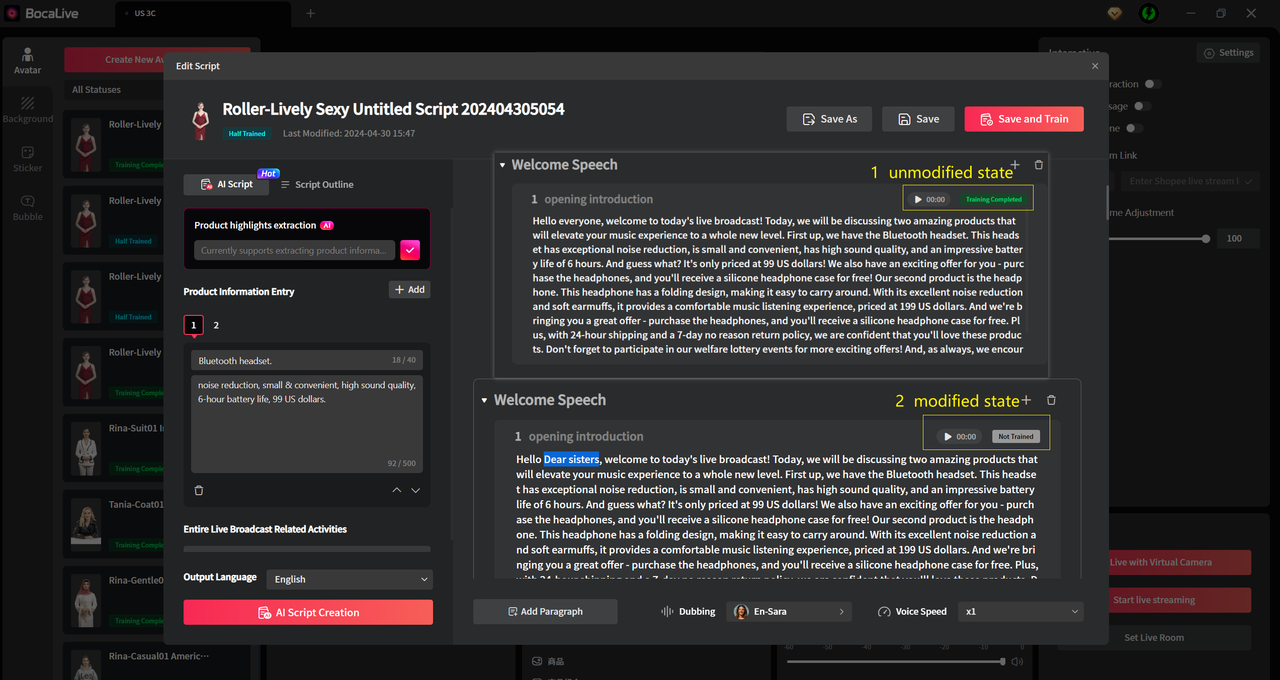Toggle the second Interactive switch in background panel
The image size is (1280, 680).
(x=1142, y=106)
